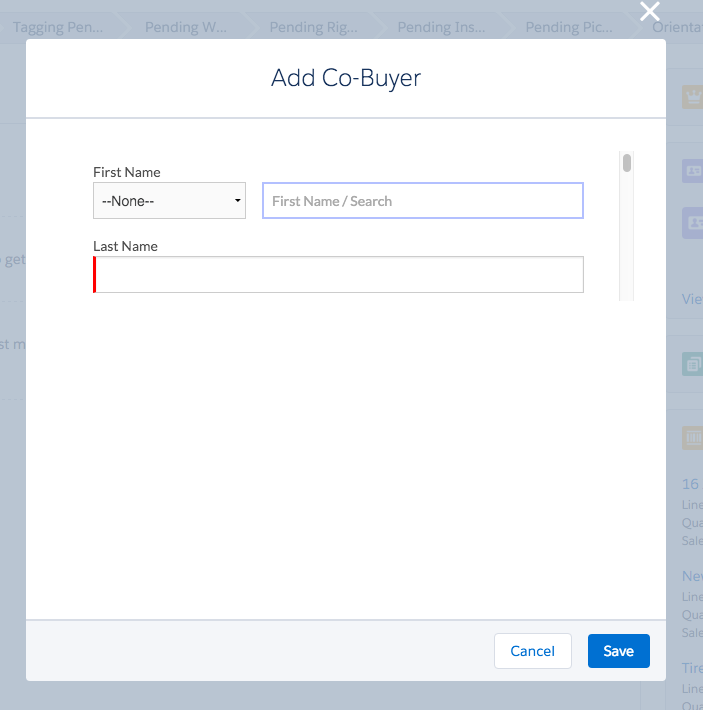
Task: Open the partially visible View link
Action: pyautogui.click(x=692, y=299)
